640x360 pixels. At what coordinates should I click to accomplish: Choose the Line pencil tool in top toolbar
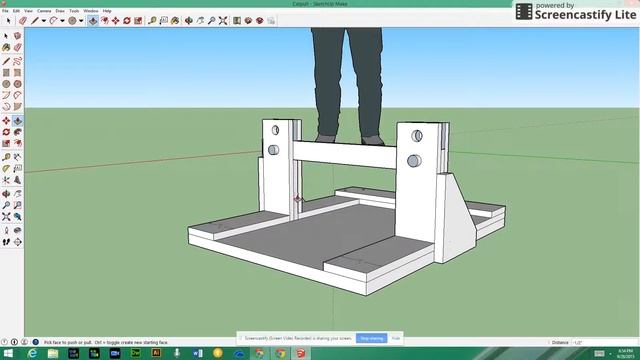point(35,20)
